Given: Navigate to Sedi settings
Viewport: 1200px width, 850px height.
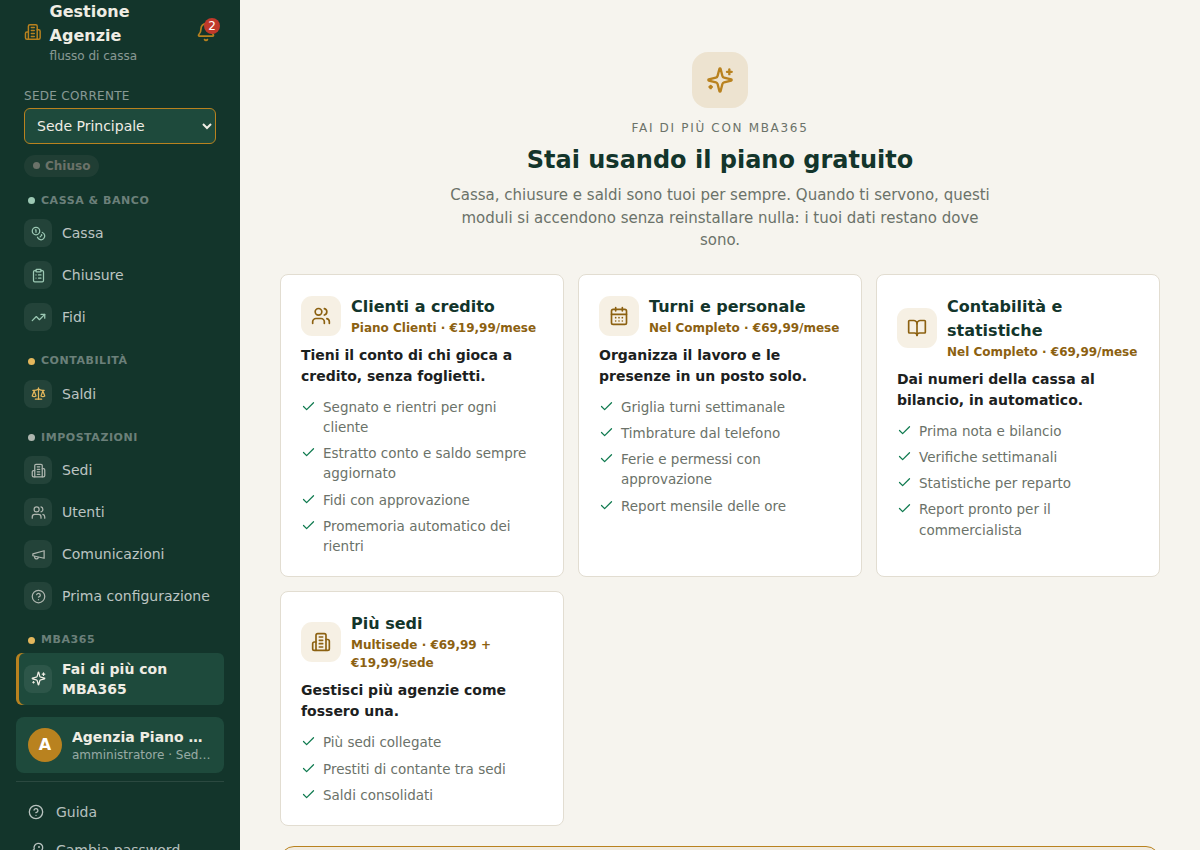Looking at the screenshot, I should [x=120, y=470].
